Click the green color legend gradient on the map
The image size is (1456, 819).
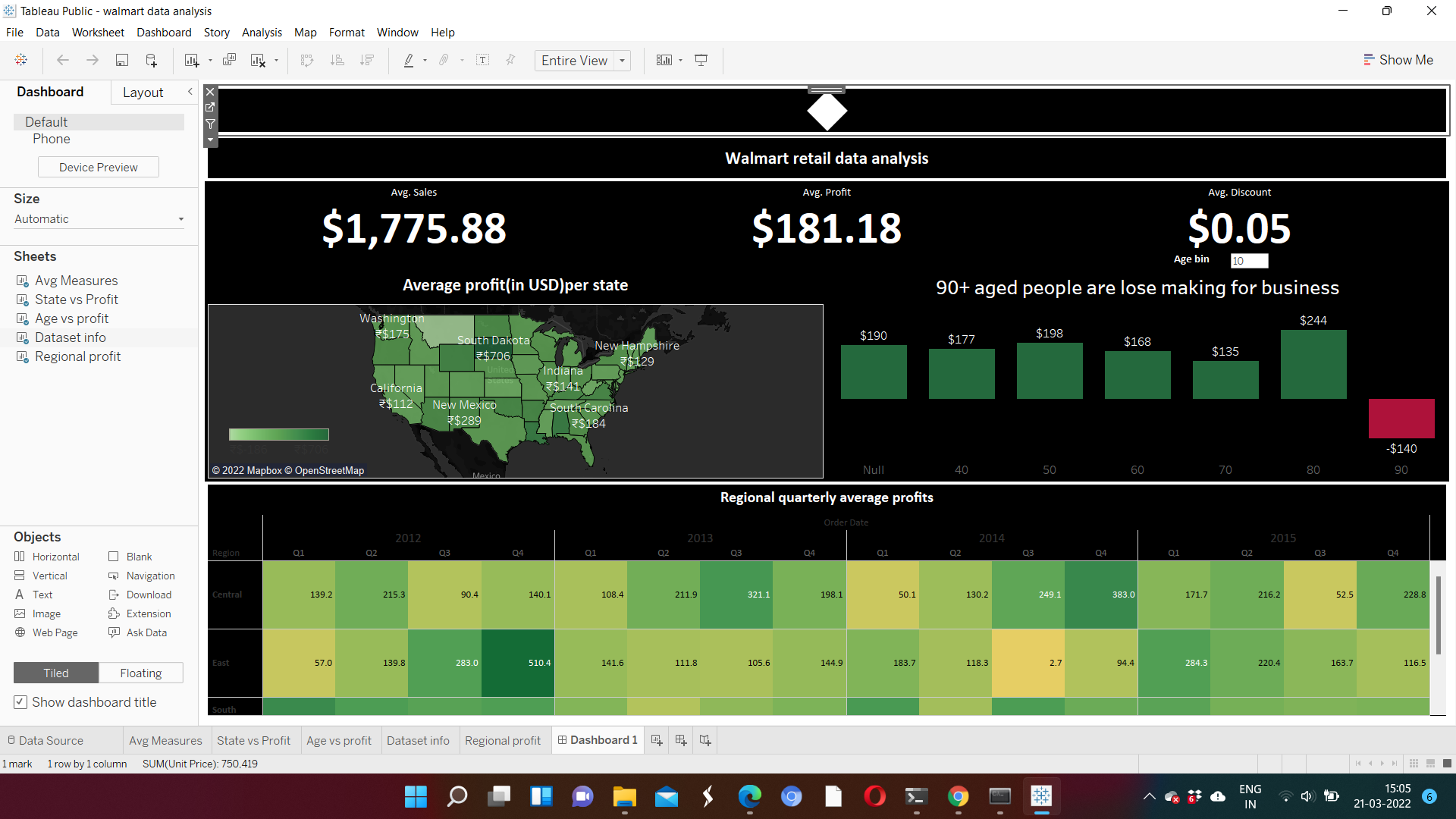click(278, 434)
